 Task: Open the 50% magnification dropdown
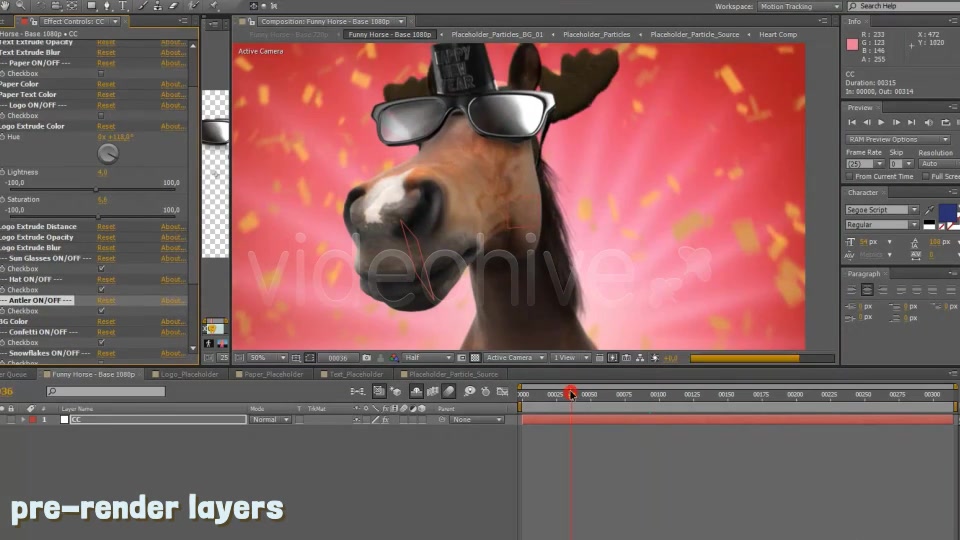[267, 358]
